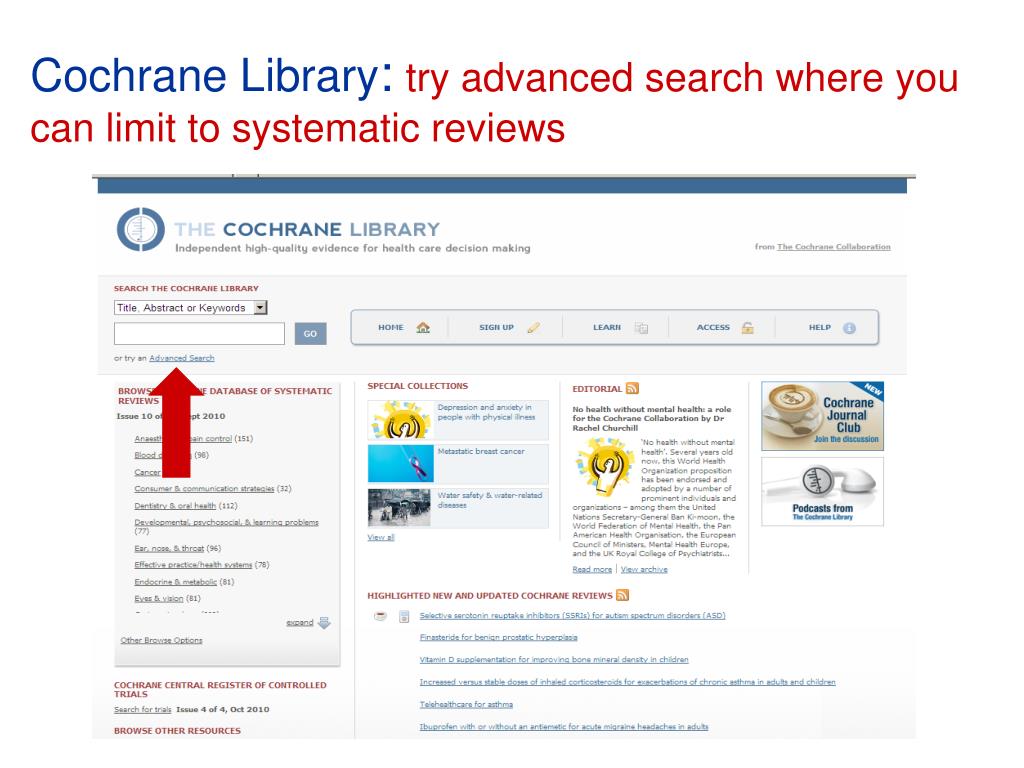Open SSRIs for autism spectrum disorders review
Image resolution: width=1024 pixels, height=768 pixels.
(x=573, y=616)
